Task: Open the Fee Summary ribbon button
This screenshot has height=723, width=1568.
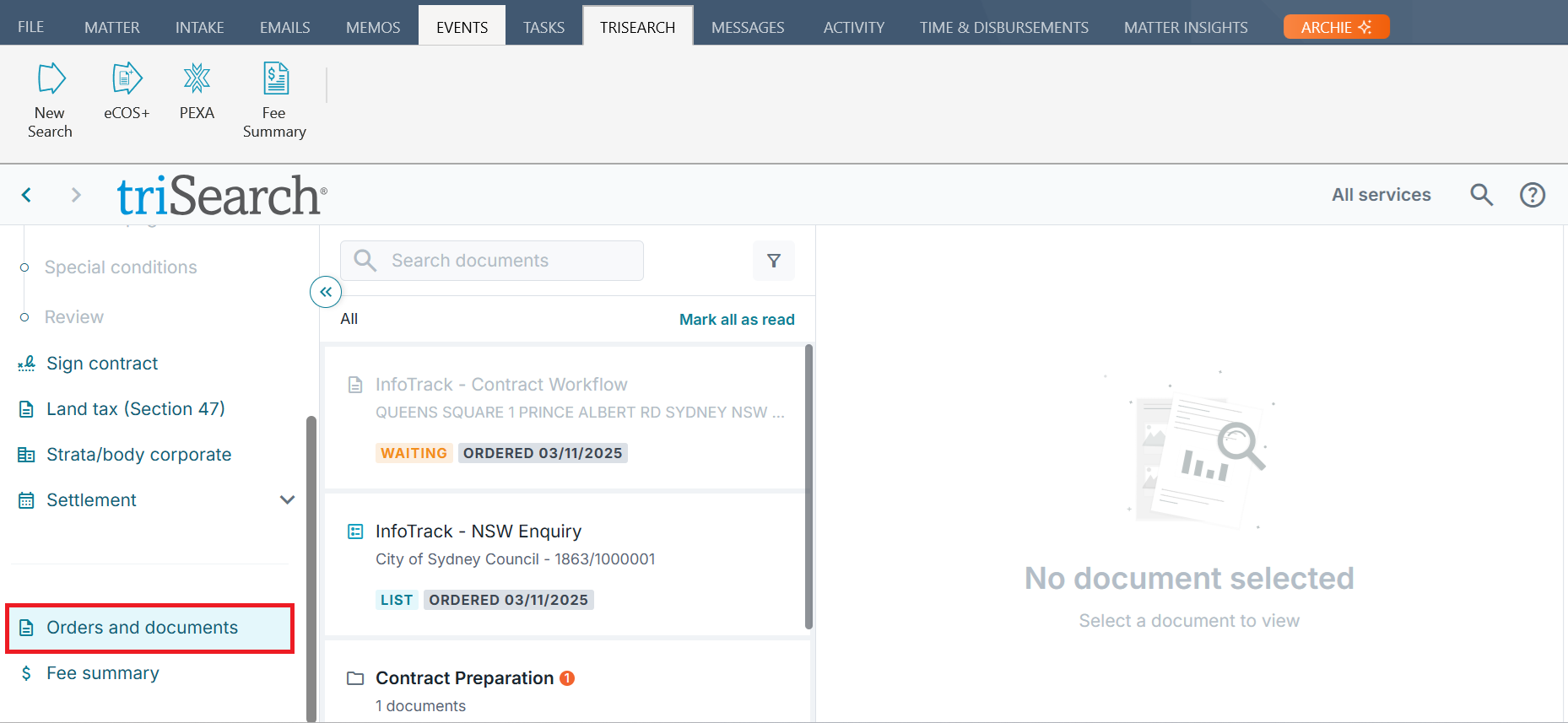Action: pyautogui.click(x=274, y=100)
